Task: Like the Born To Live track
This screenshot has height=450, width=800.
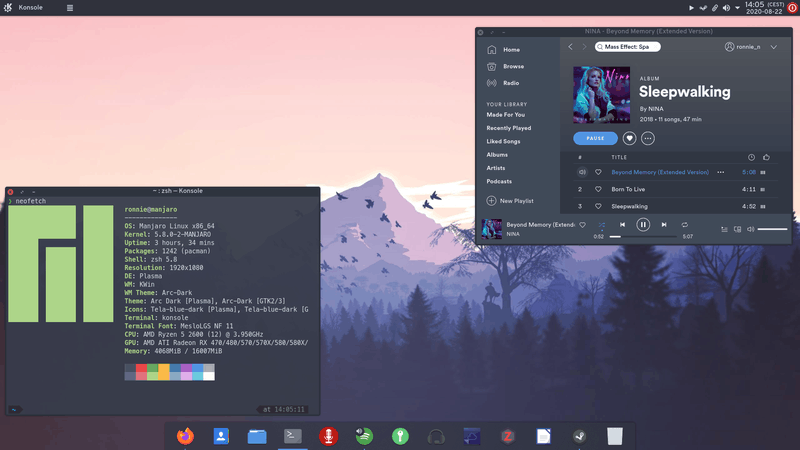Action: point(598,189)
